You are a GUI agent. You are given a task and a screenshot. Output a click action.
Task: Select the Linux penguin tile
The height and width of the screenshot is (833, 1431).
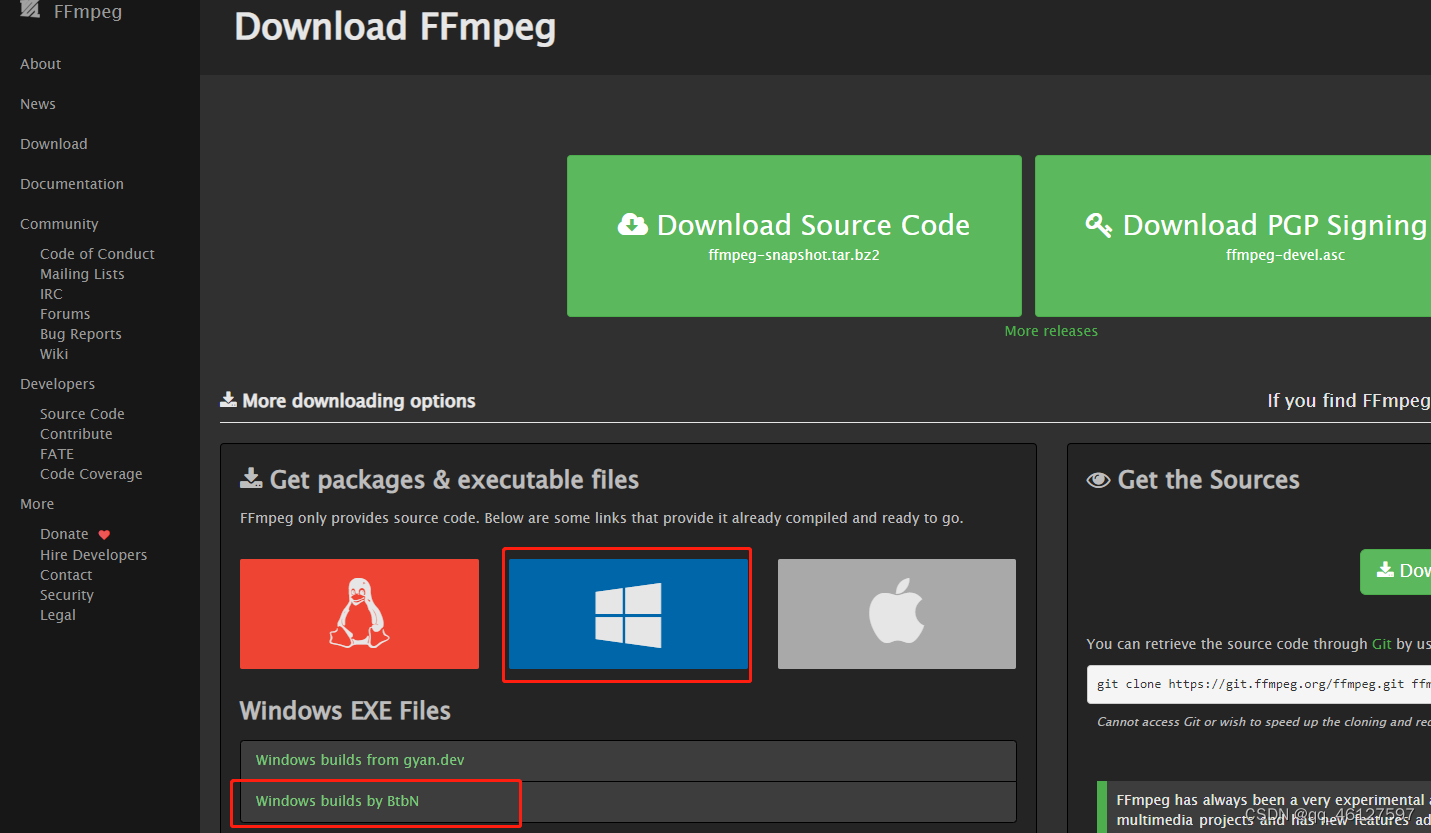(x=359, y=614)
